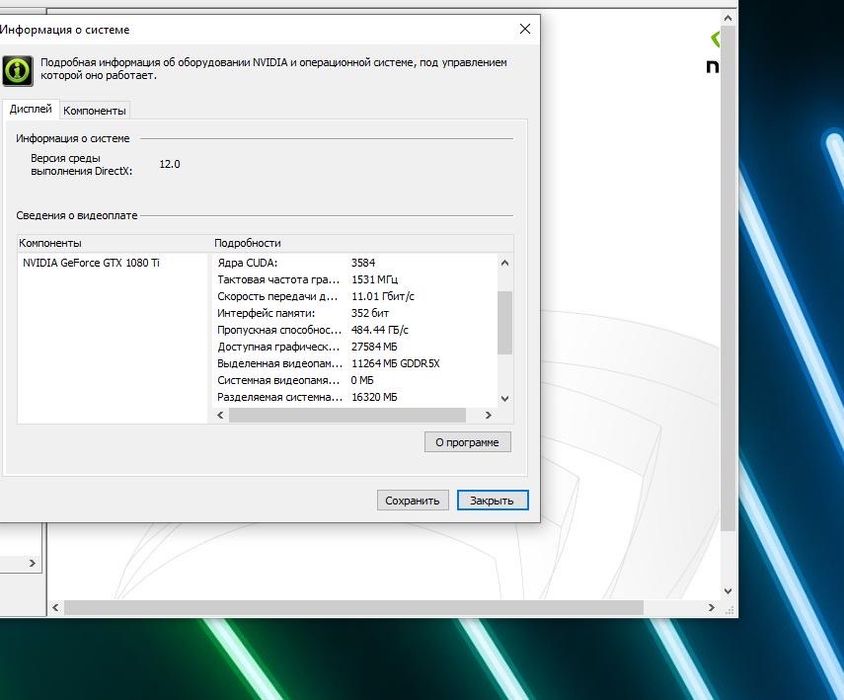Click main window horizontal scroll right arrow

point(711,607)
